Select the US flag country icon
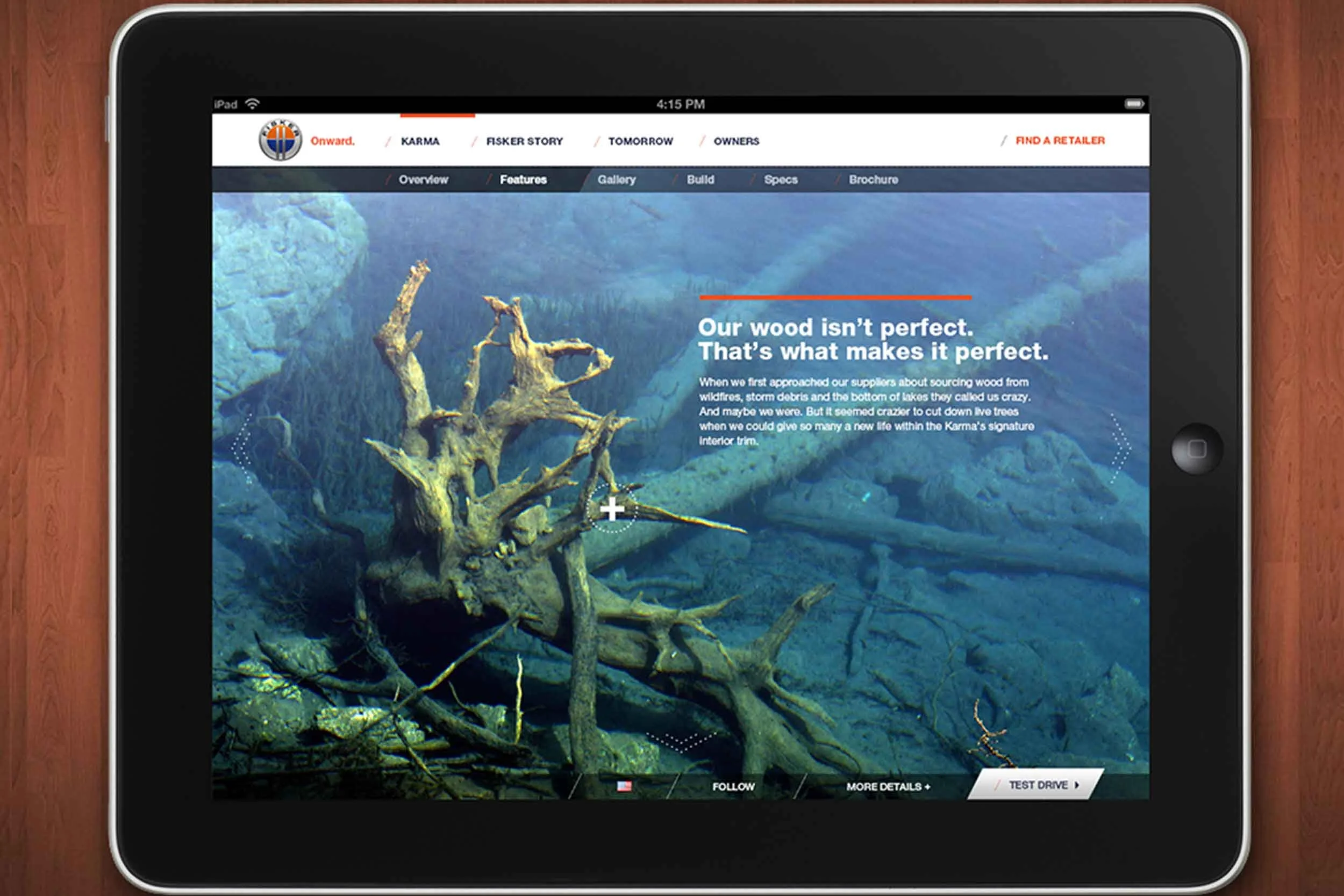The height and width of the screenshot is (896, 1344). (x=624, y=786)
